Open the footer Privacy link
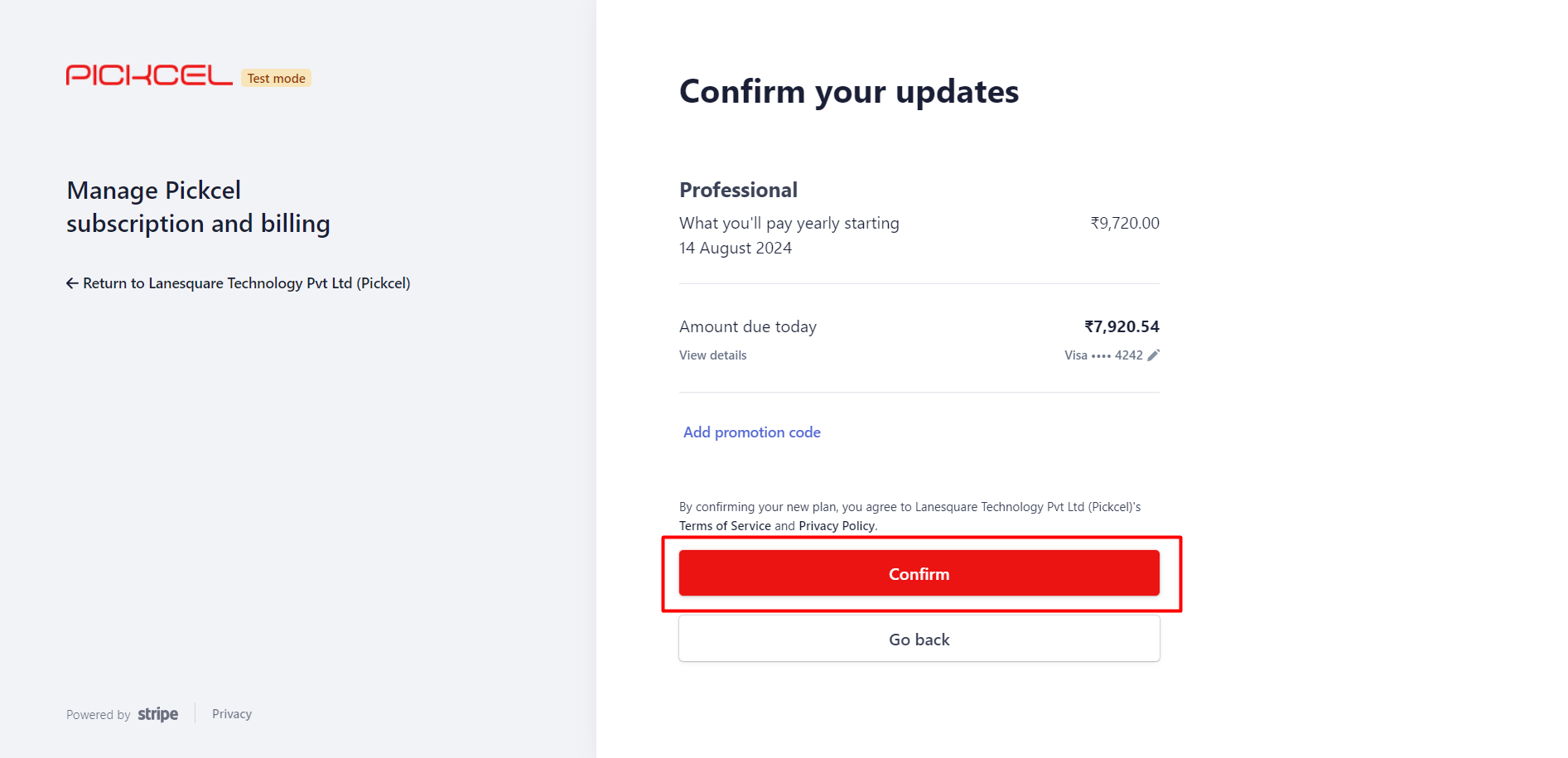The image size is (1568, 758). point(232,714)
